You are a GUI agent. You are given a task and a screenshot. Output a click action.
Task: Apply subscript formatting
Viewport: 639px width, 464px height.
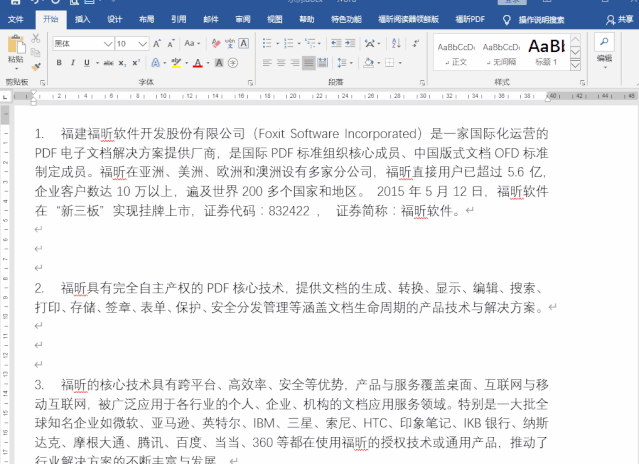pos(122,63)
